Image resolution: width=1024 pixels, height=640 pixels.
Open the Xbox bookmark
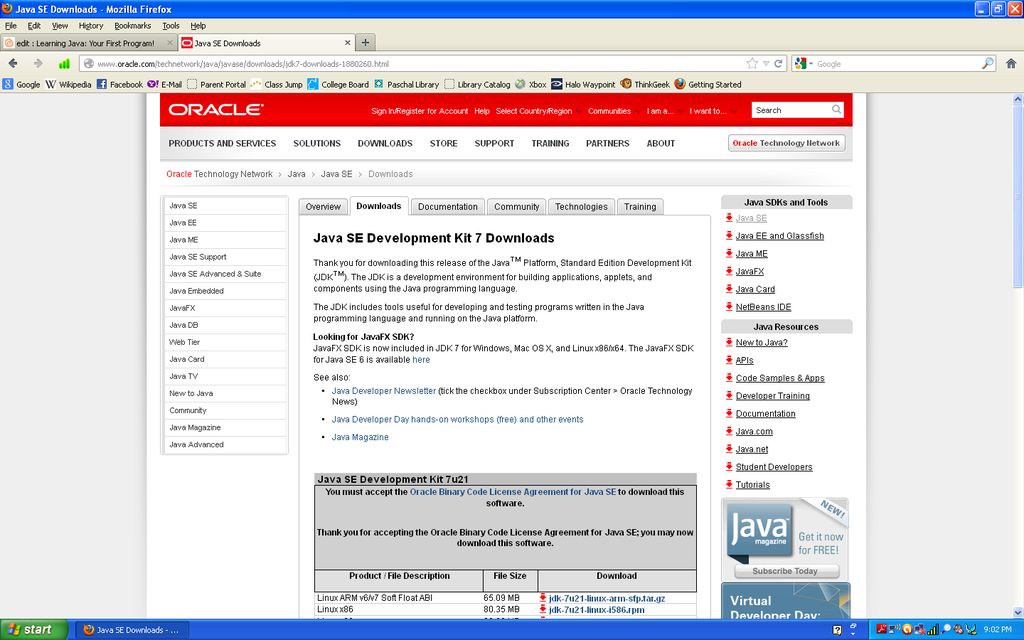tap(530, 84)
